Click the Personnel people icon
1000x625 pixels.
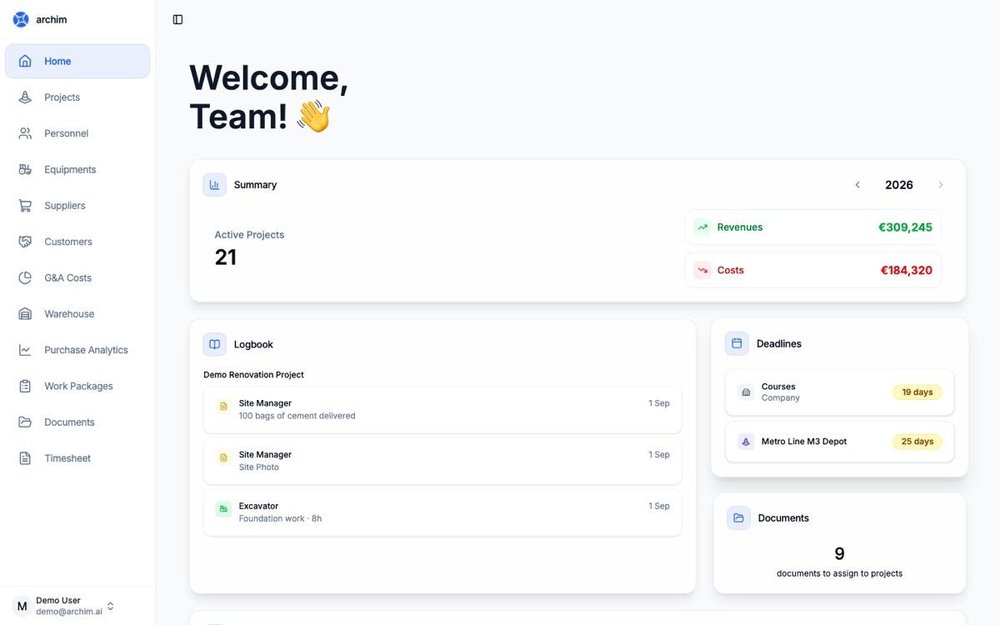pyautogui.click(x=25, y=133)
